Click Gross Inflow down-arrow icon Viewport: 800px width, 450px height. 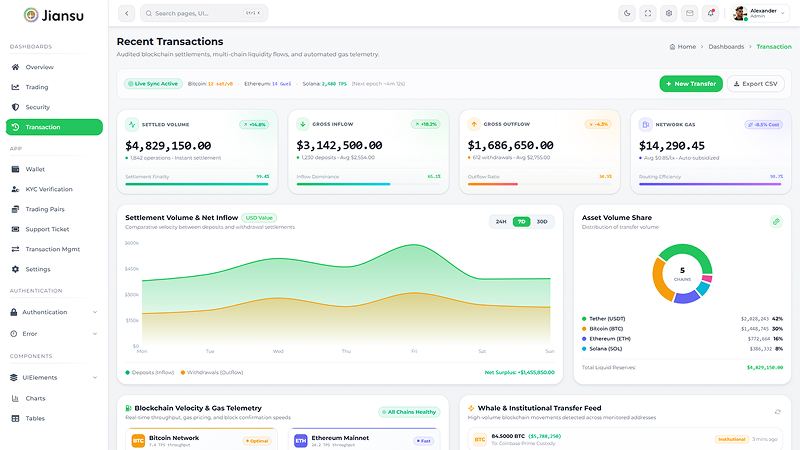(x=303, y=124)
